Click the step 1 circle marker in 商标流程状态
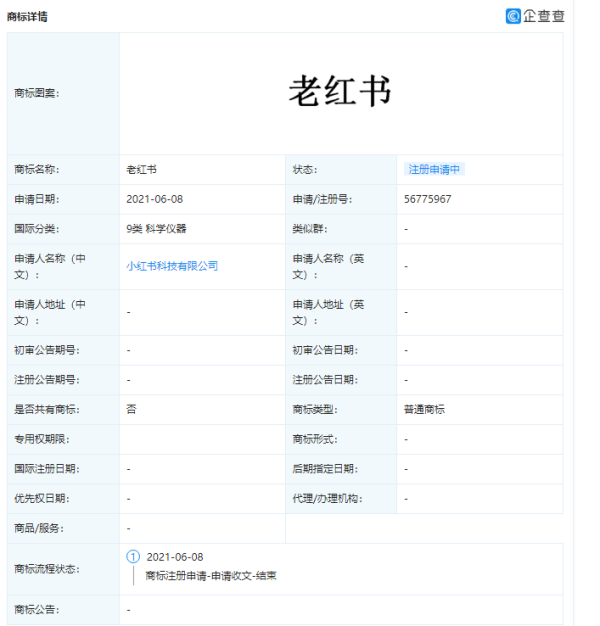The image size is (600, 626). pos(133,557)
